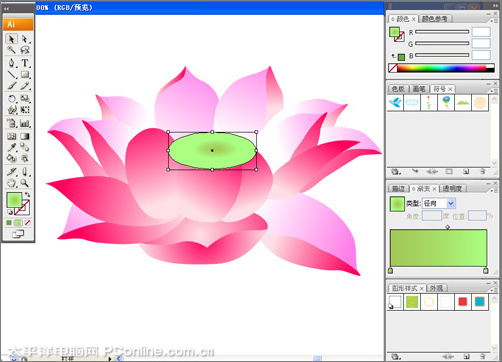The height and width of the screenshot is (362, 502).
Task: Open the gradient panel flyout menu
Action: click(493, 190)
